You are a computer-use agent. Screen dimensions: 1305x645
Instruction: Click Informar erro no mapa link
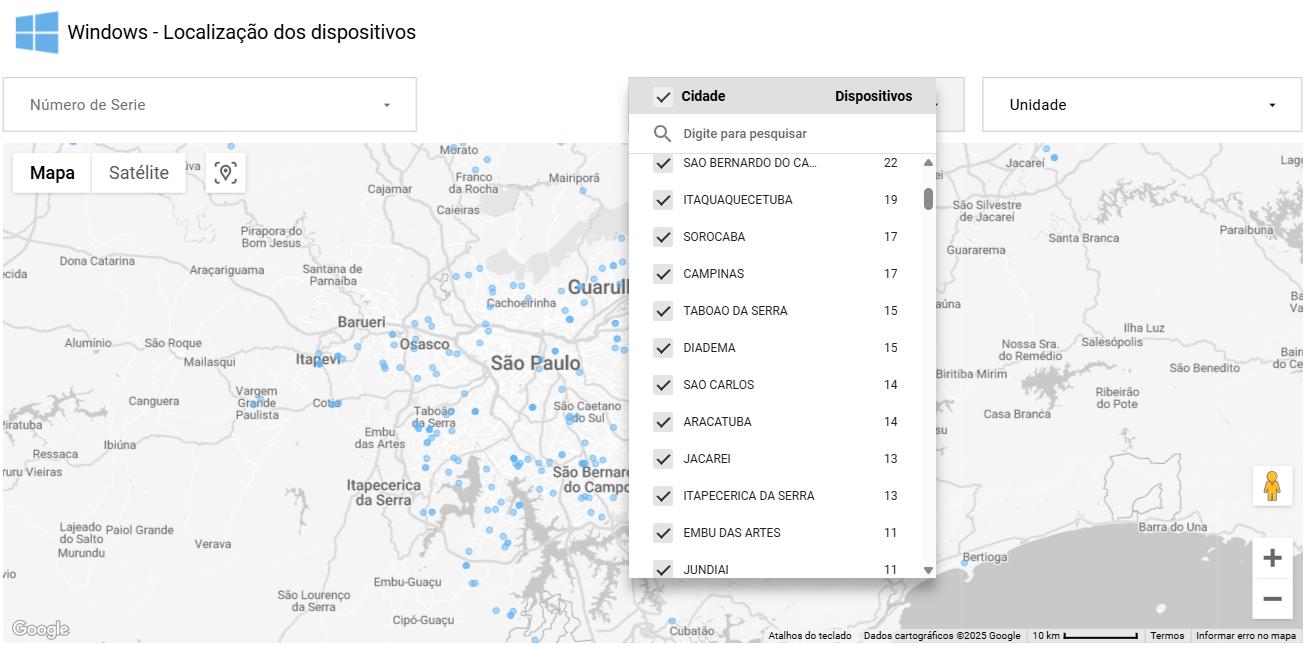tap(1245, 636)
